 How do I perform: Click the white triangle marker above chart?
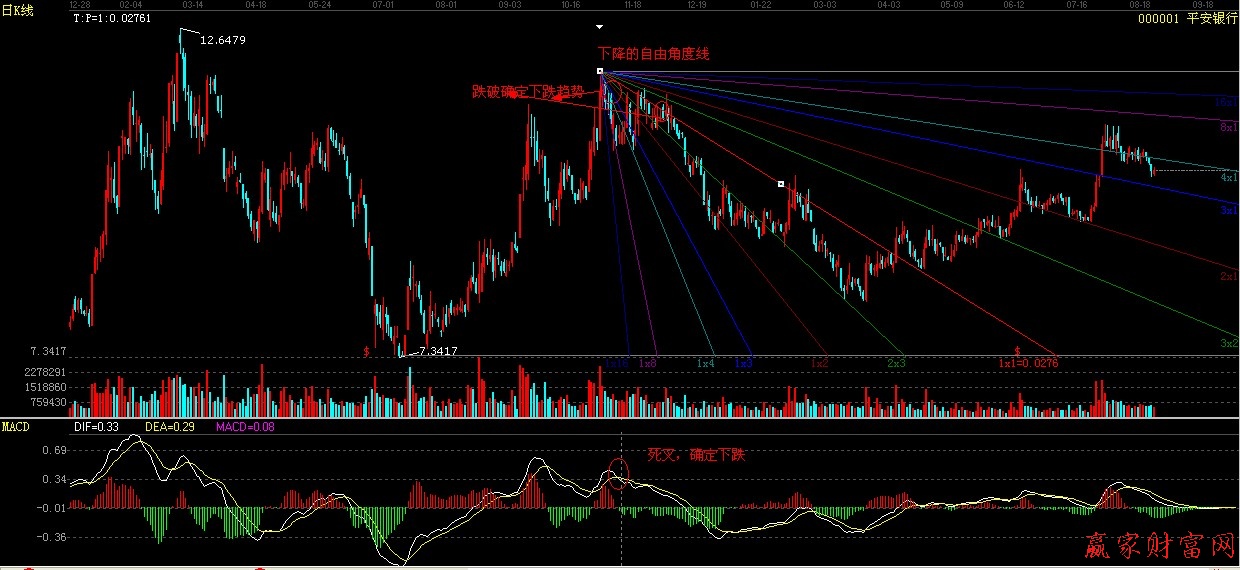click(x=599, y=26)
